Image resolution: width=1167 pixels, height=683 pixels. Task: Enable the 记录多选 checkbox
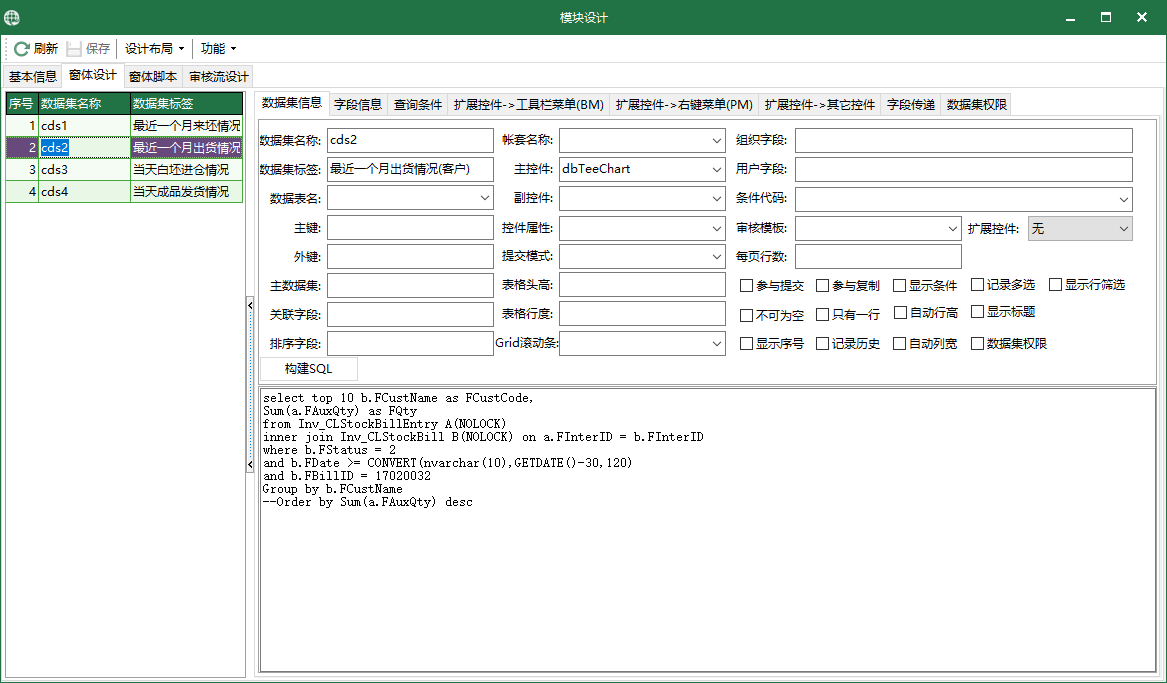[x=977, y=285]
